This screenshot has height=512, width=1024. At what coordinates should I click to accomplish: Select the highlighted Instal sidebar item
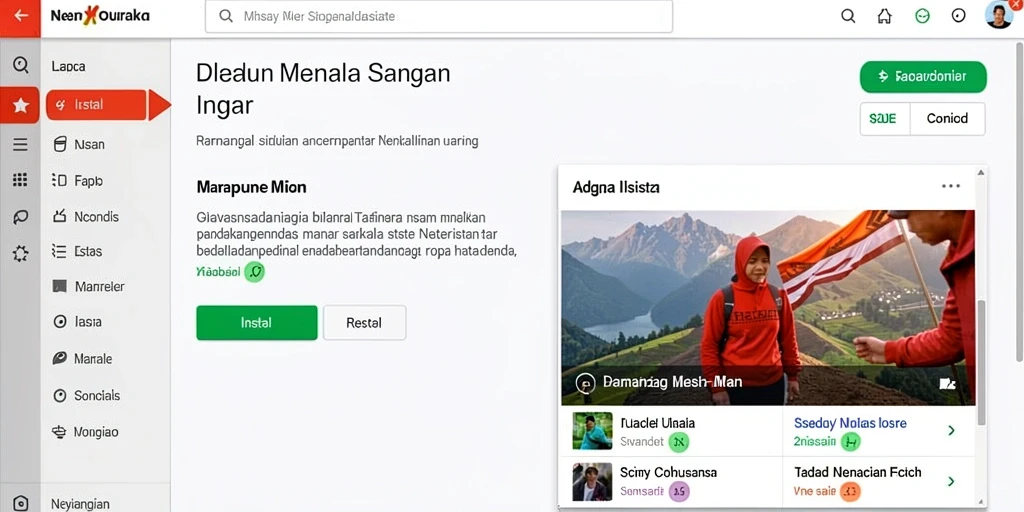96,105
